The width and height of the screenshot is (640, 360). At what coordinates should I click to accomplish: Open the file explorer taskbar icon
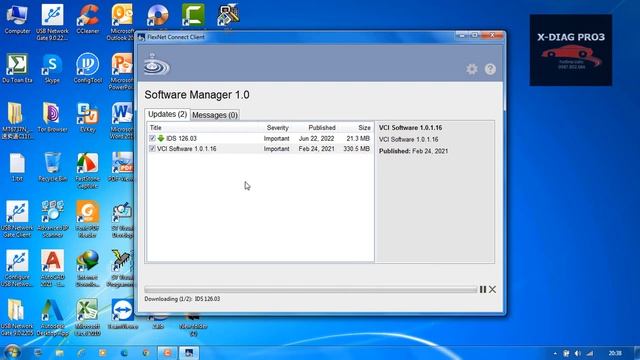pyautogui.click(x=60, y=353)
